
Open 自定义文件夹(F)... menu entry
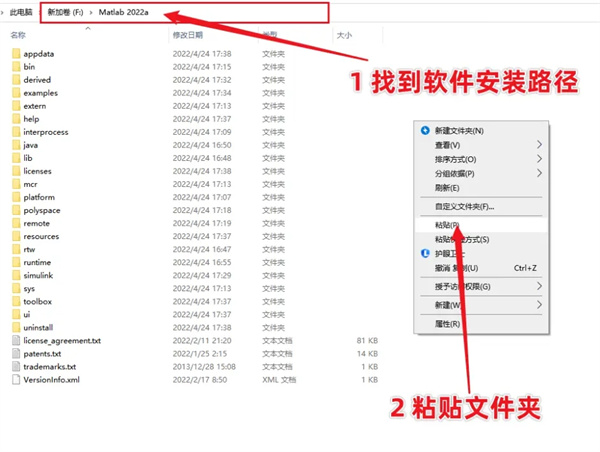point(465,207)
